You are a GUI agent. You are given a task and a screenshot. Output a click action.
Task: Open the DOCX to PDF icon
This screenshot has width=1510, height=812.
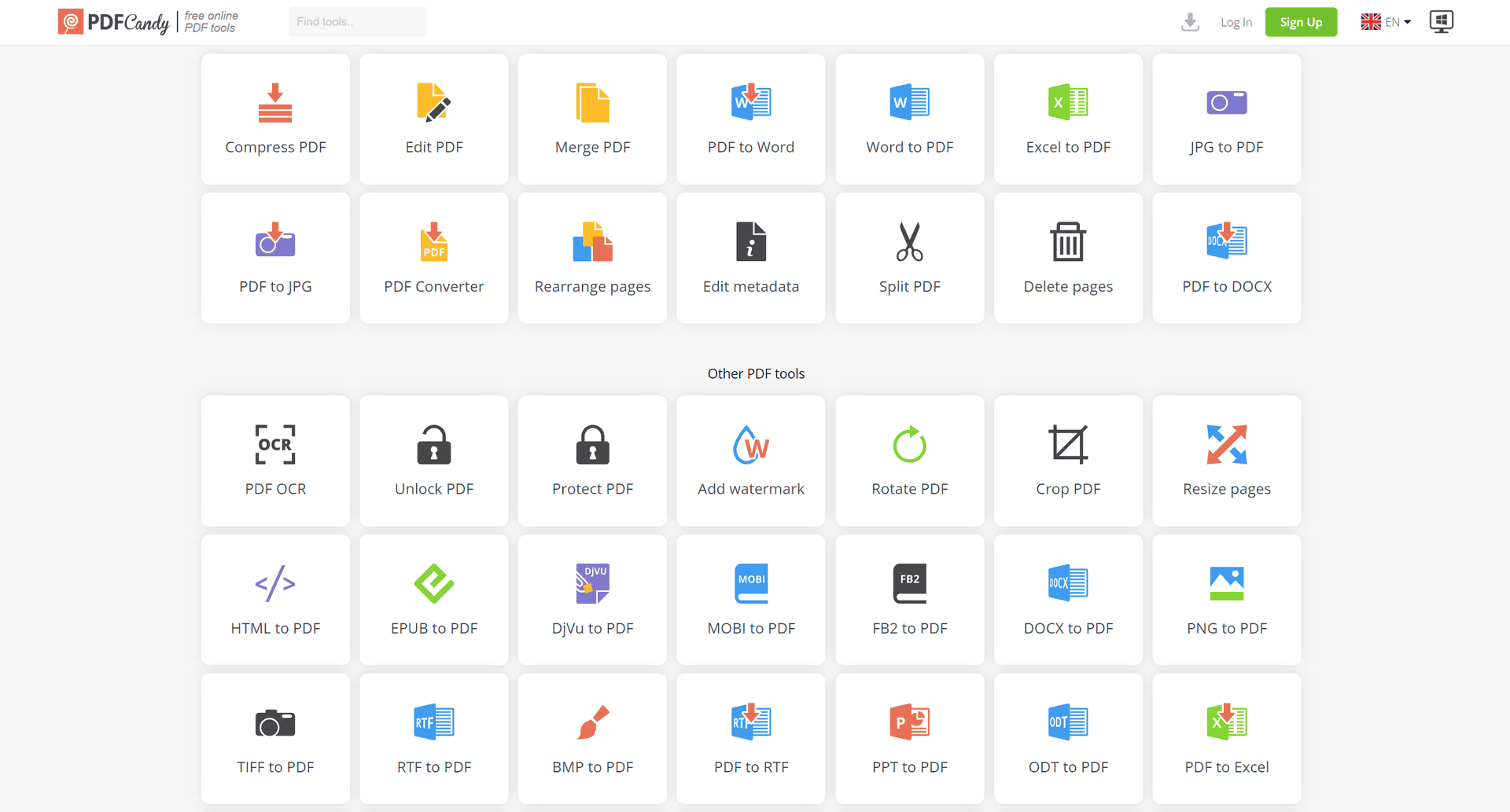pos(1068,582)
